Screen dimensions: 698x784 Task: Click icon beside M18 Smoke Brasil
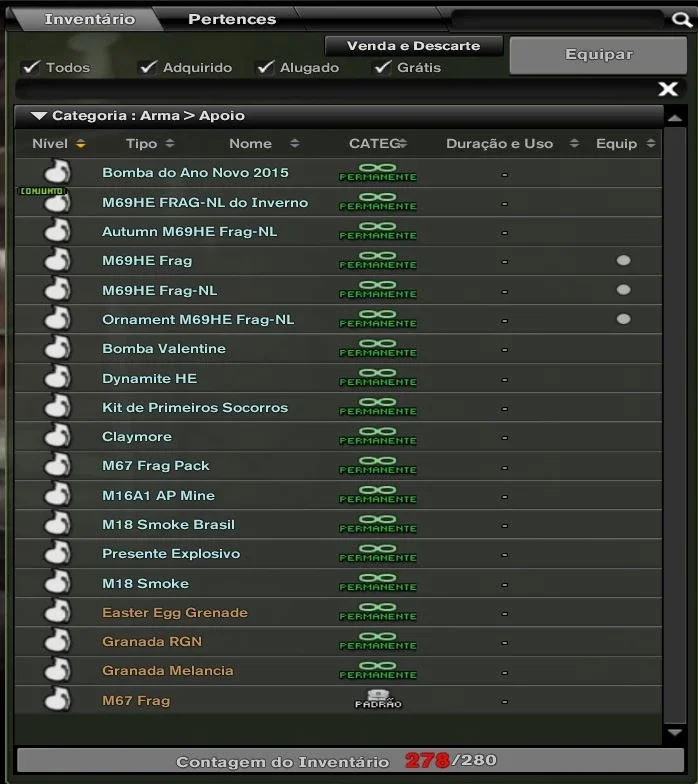58,524
